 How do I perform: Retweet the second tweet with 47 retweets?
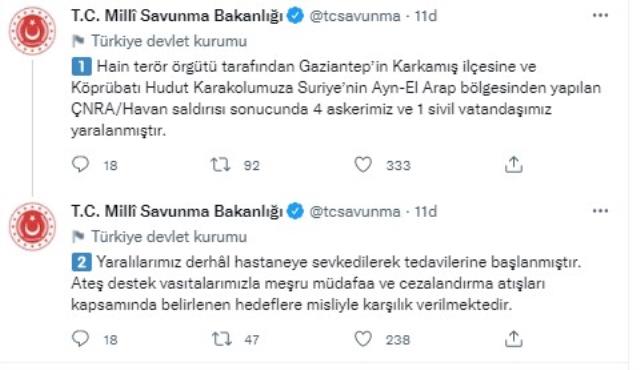(x=222, y=339)
